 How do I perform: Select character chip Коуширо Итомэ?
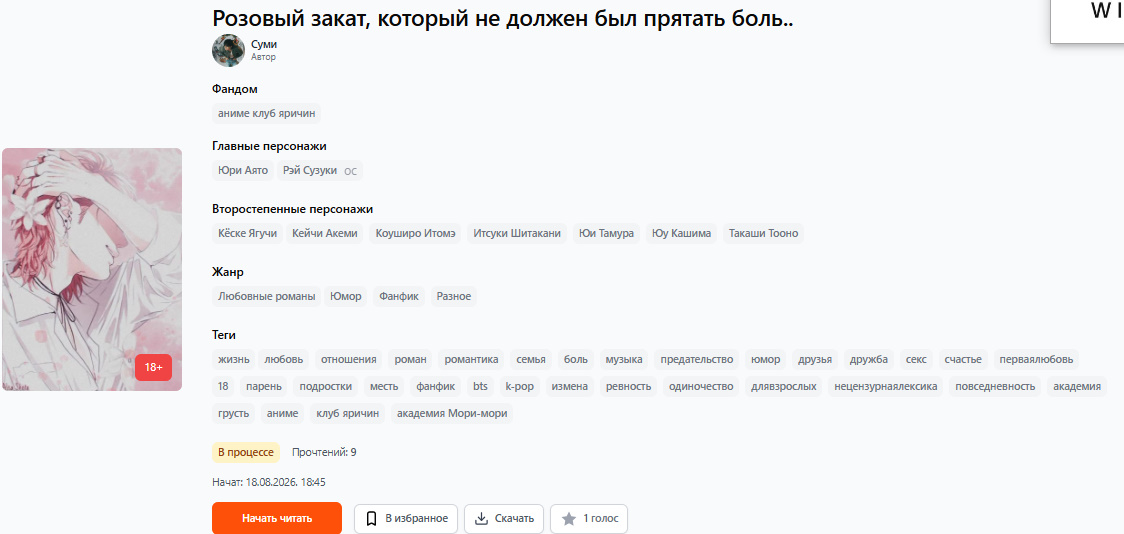click(415, 234)
